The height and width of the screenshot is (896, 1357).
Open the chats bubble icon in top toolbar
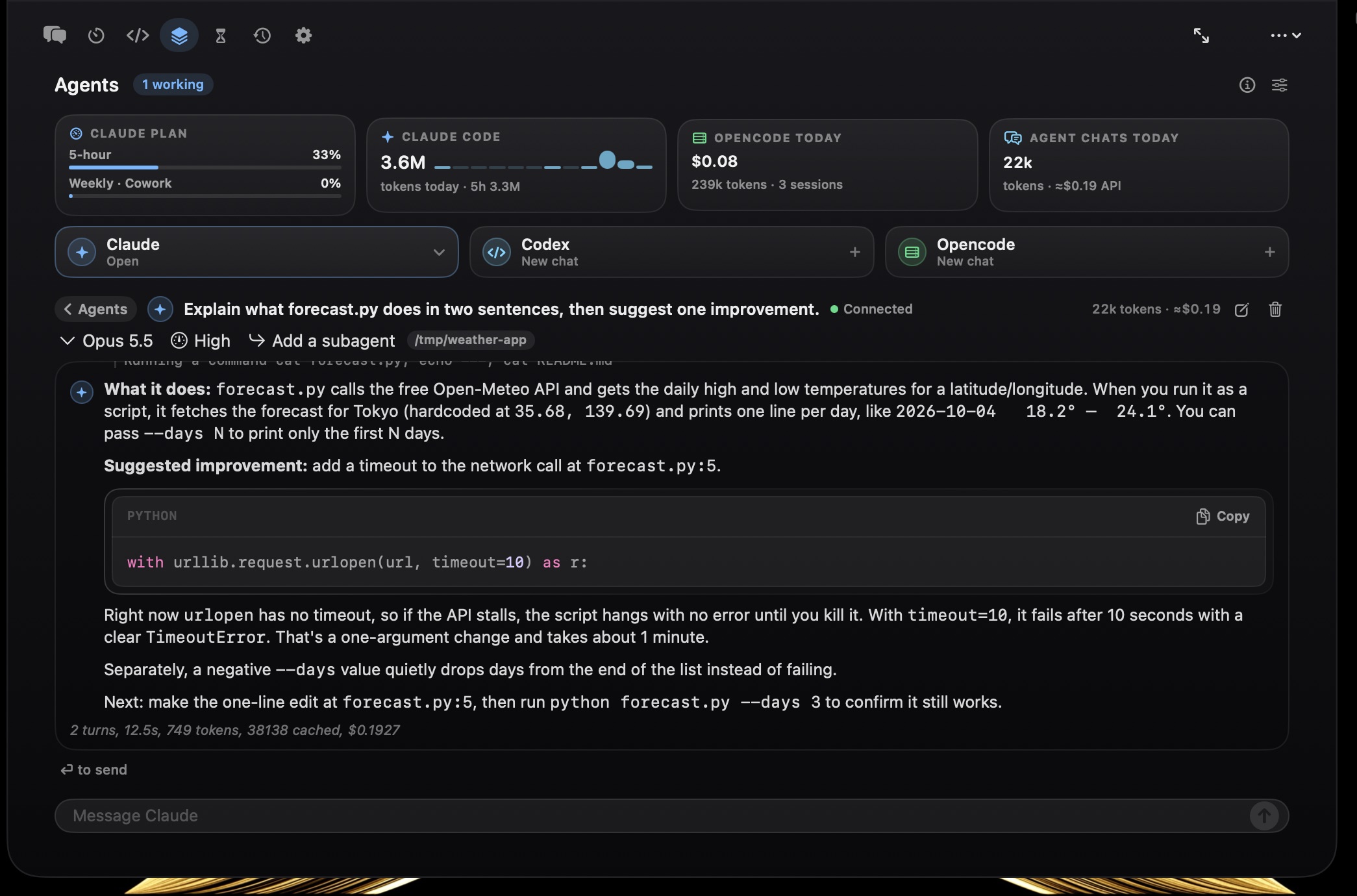[55, 35]
